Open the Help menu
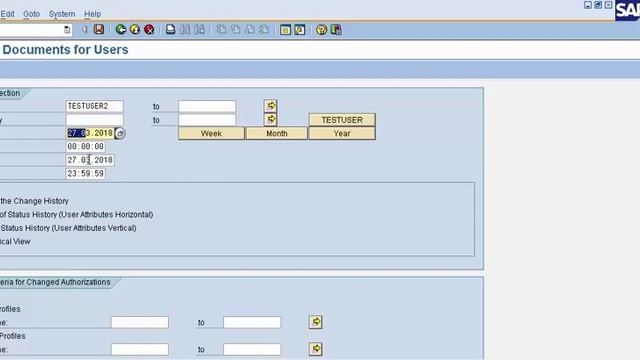Screen dimensions: 640x360 [x=92, y=14]
